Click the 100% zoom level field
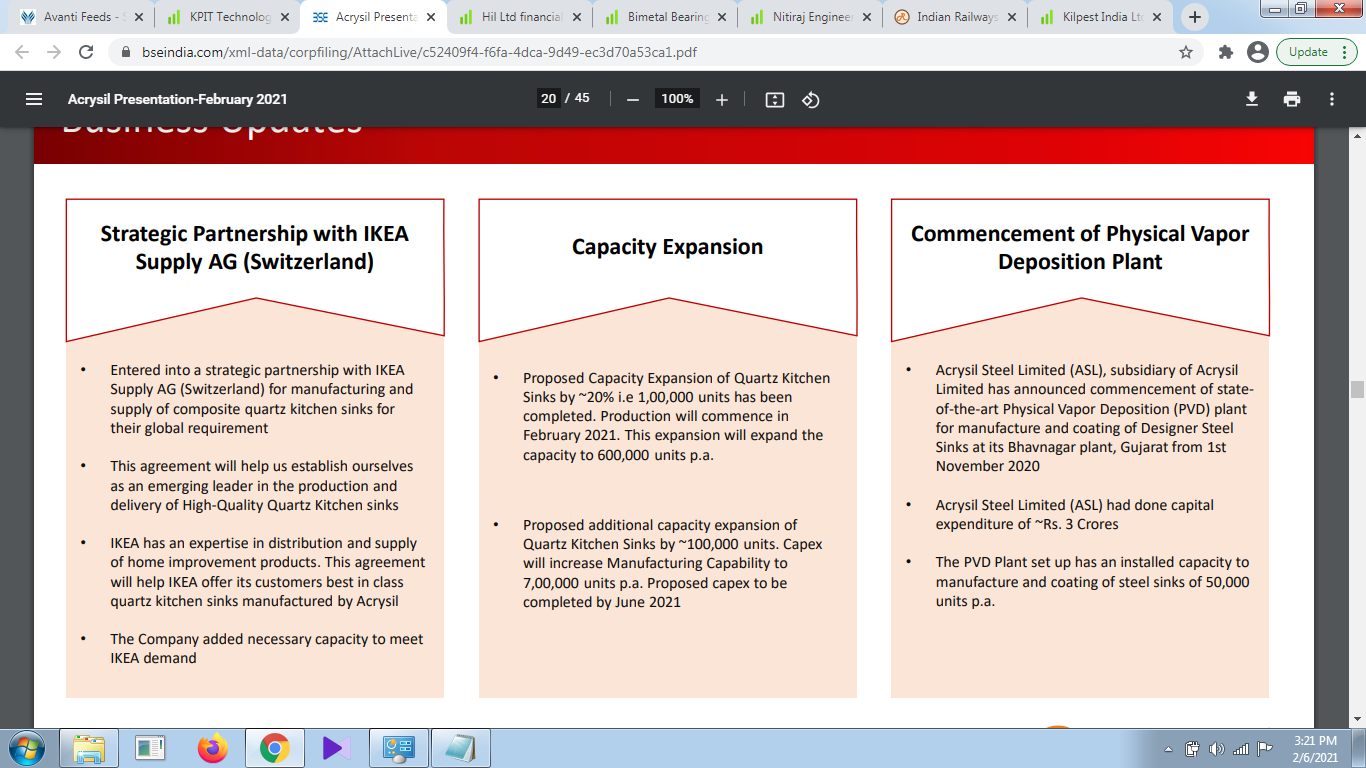1366x768 pixels. [677, 98]
